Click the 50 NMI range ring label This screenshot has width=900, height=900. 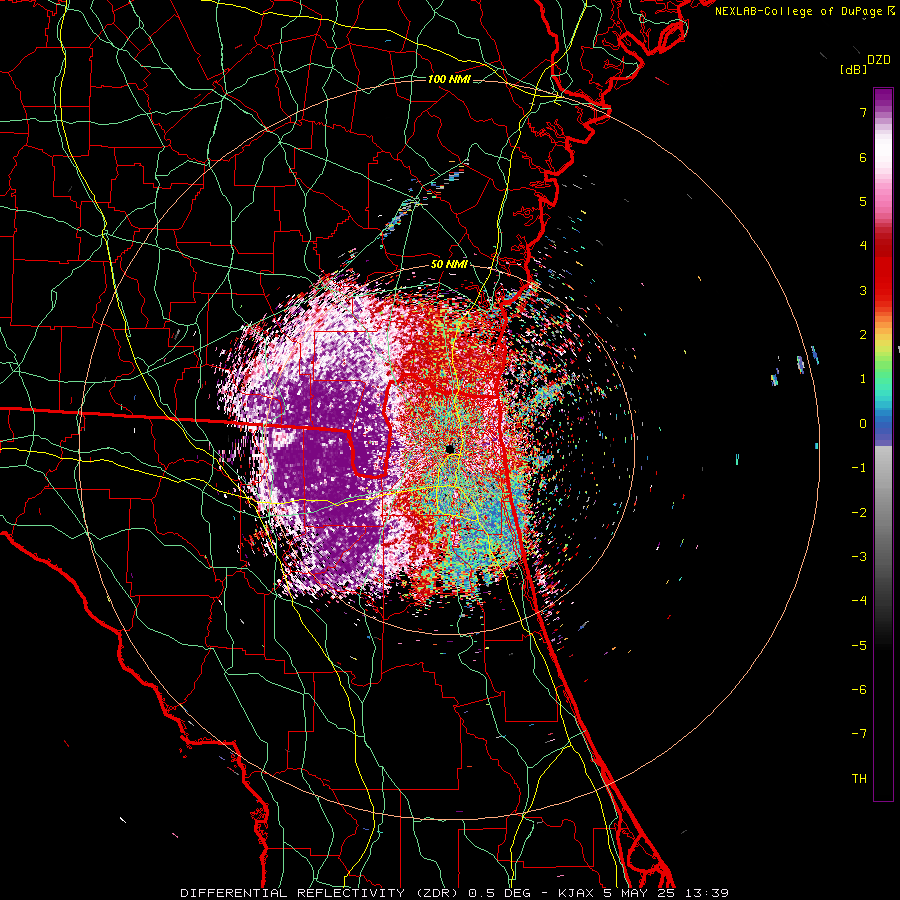point(449,264)
